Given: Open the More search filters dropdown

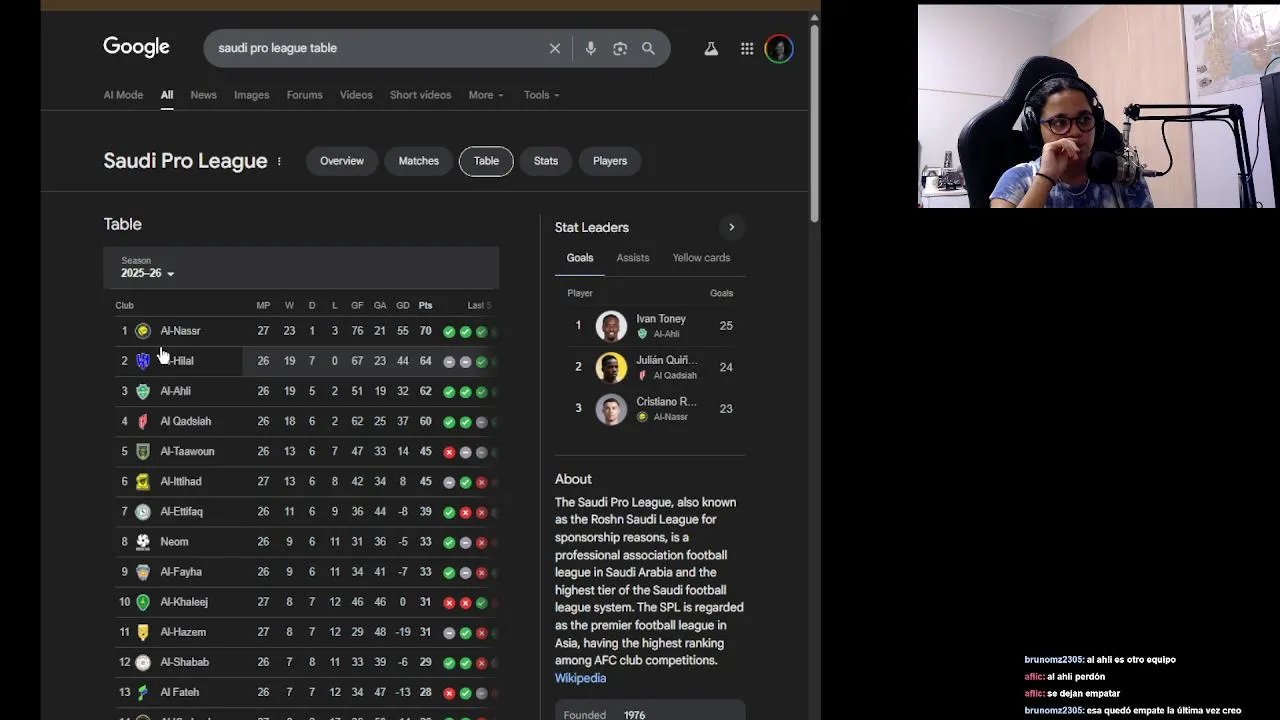Looking at the screenshot, I should click(x=486, y=95).
